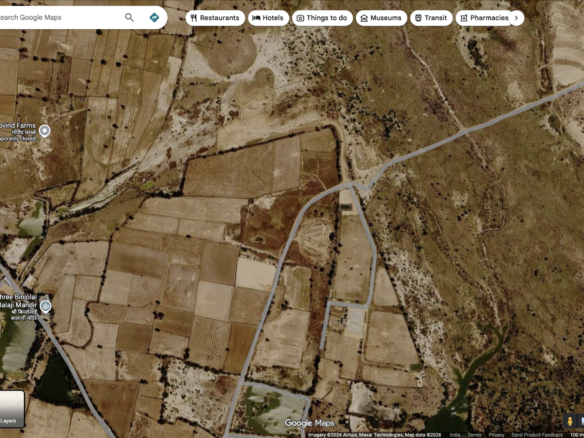The height and width of the screenshot is (438, 584).
Task: Click the search magnifier icon
Action: coord(129,17)
